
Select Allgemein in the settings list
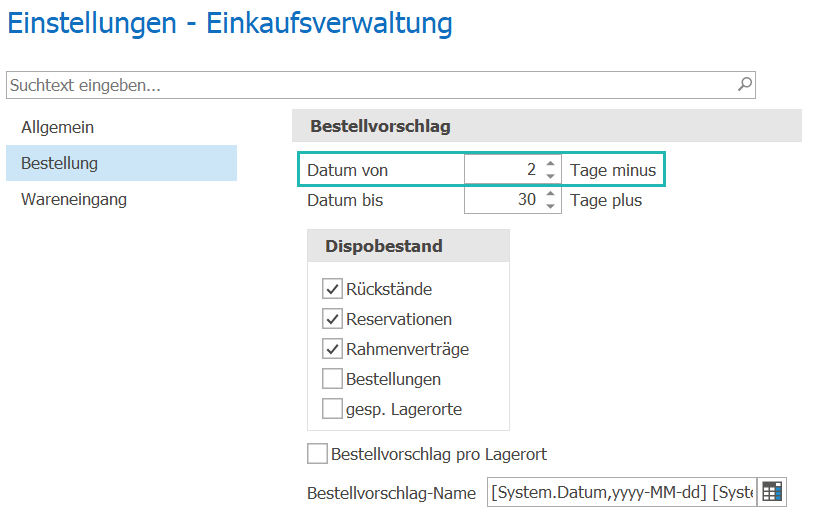click(x=58, y=127)
